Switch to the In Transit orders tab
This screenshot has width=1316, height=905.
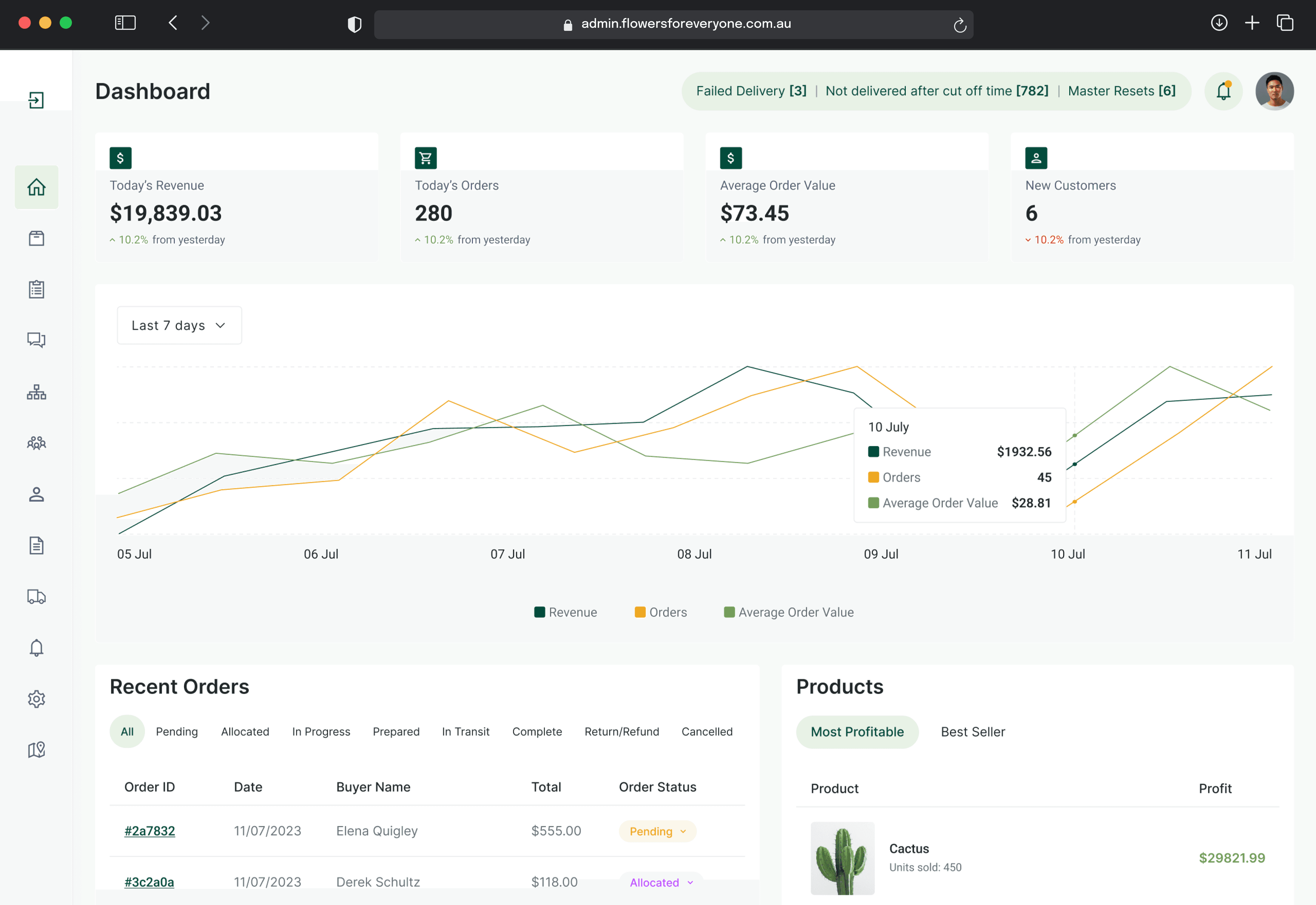465,732
